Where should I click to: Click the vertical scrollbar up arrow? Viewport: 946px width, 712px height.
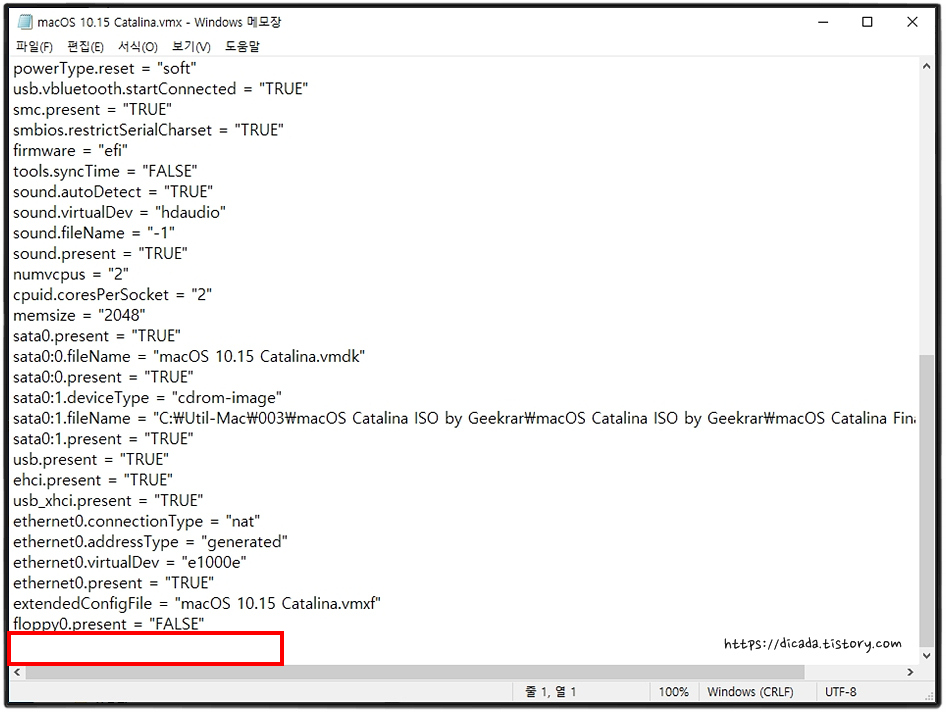926,66
